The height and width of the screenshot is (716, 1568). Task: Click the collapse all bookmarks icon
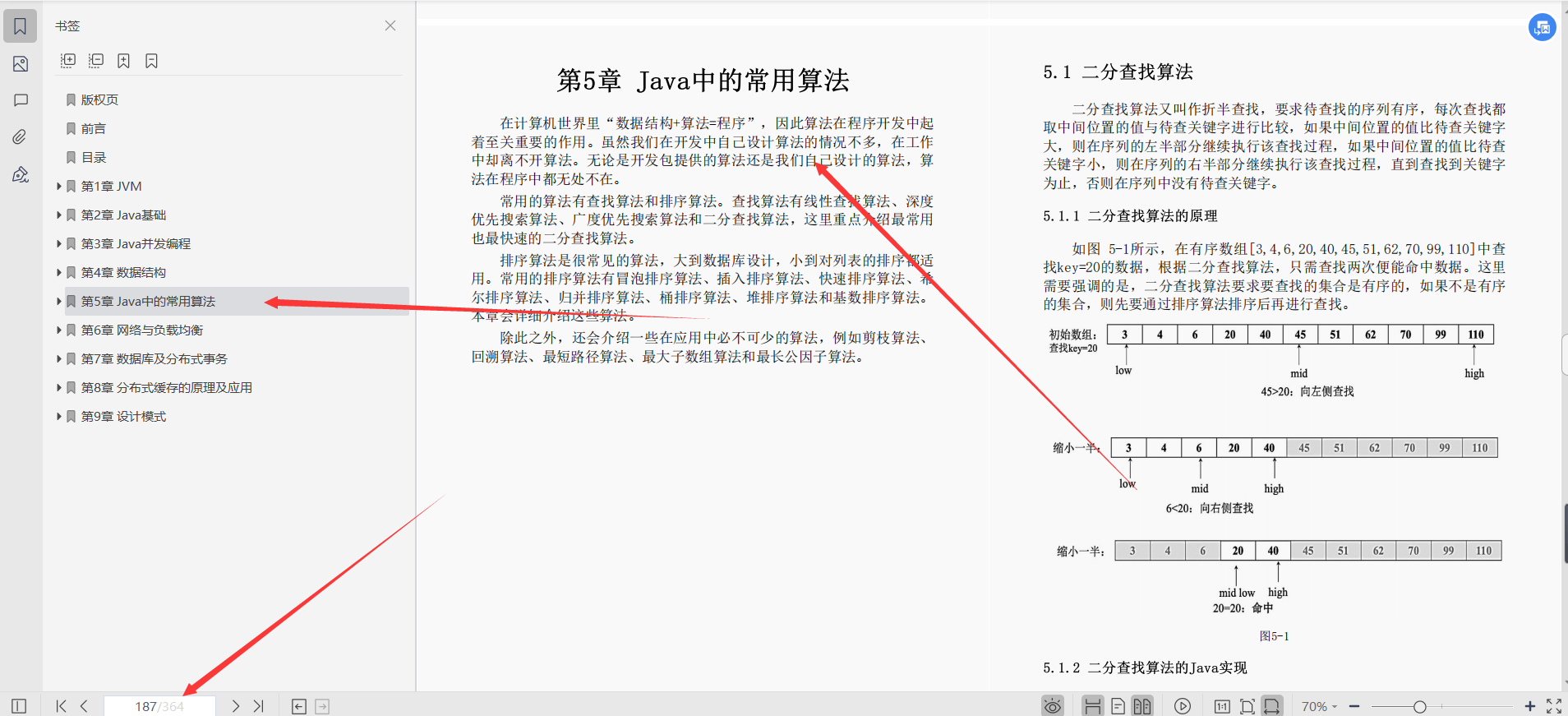coord(96,61)
